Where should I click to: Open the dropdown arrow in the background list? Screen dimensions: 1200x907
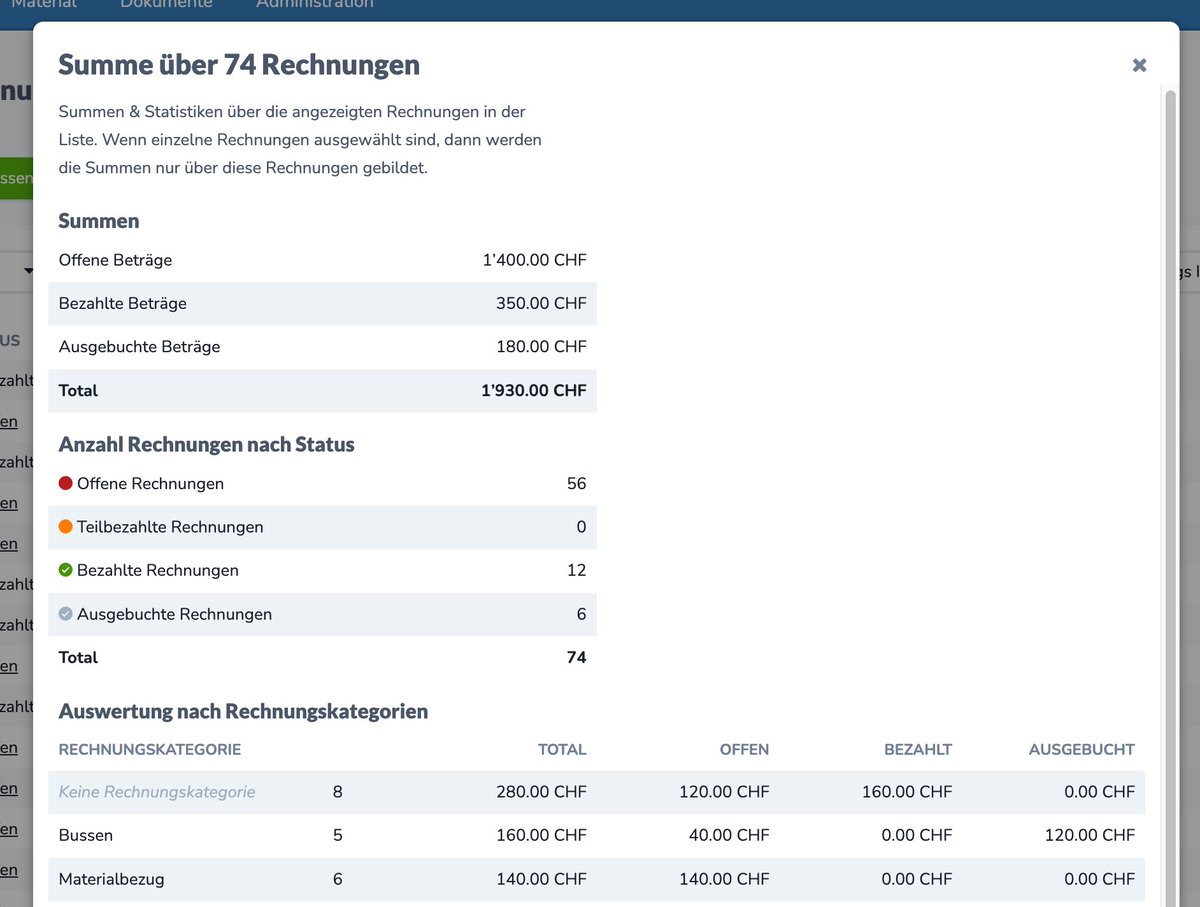point(28,271)
